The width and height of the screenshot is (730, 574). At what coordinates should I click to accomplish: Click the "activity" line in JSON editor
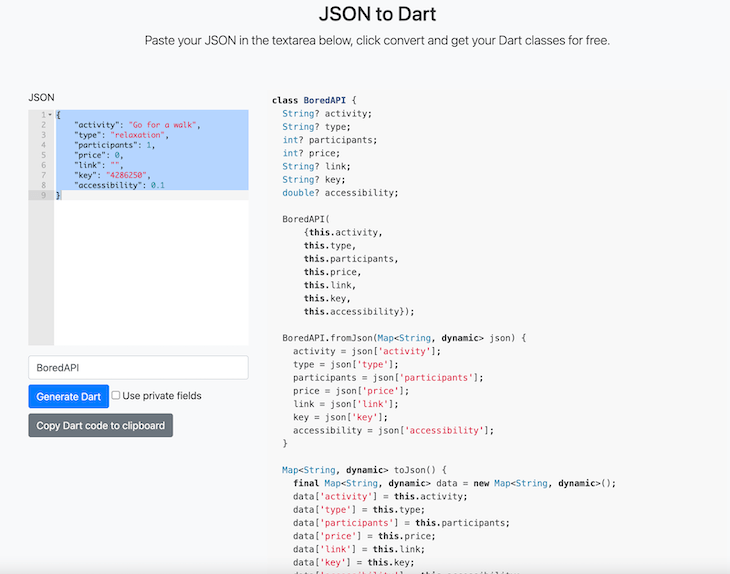click(137, 125)
